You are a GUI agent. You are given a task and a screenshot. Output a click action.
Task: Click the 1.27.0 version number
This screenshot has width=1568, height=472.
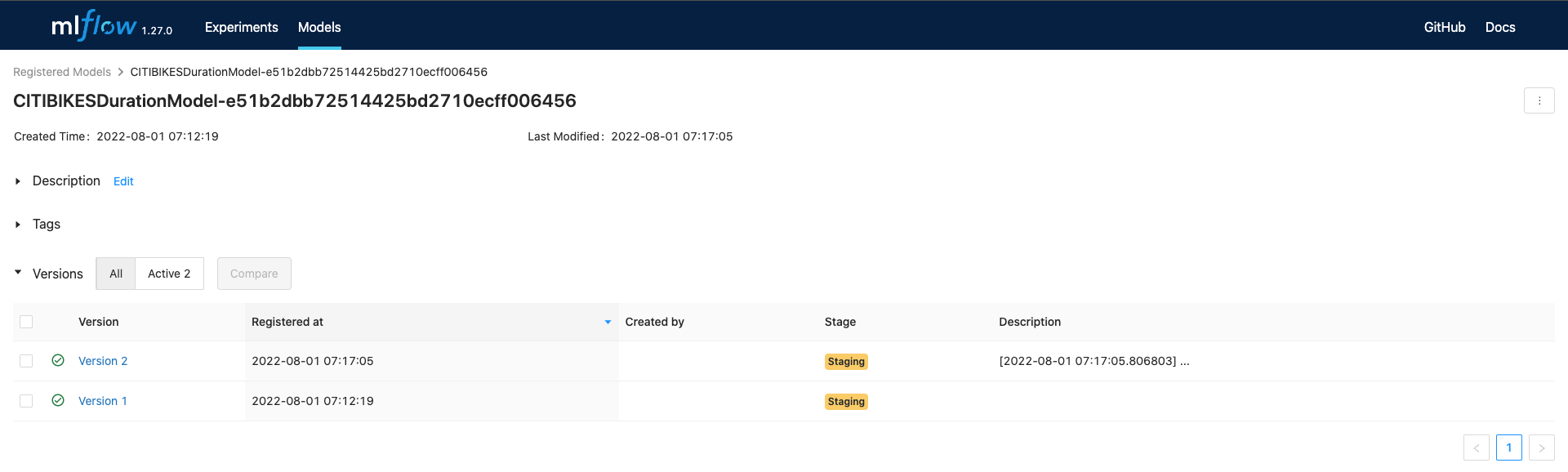coord(157,30)
